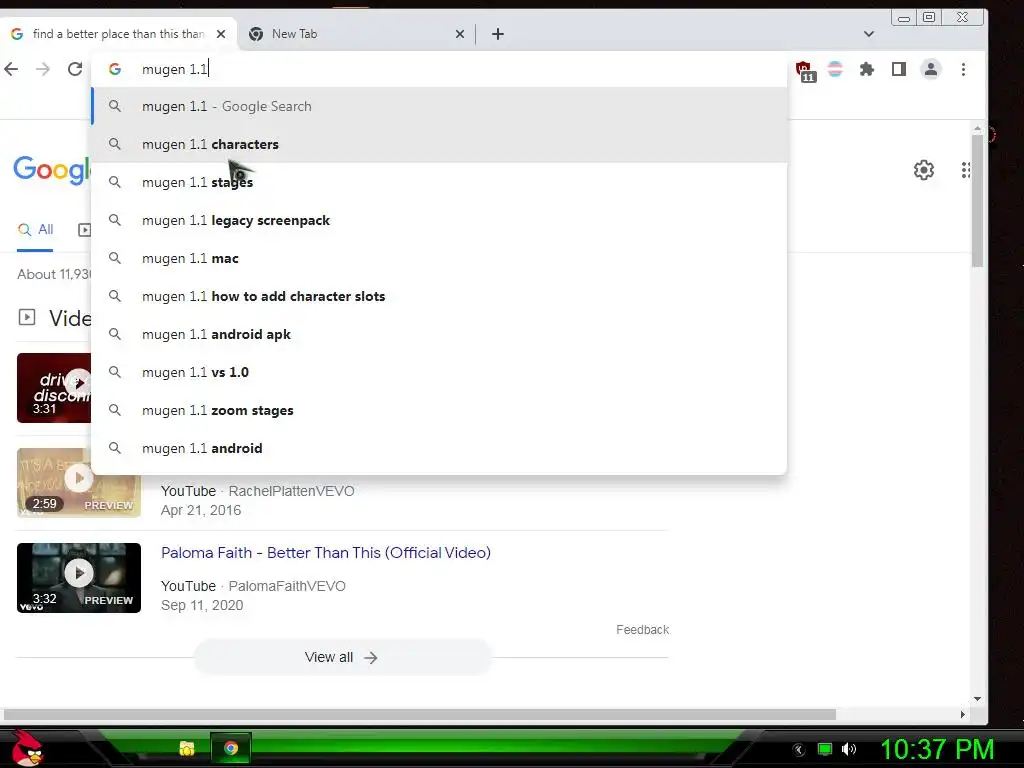
Task: Click the Google logo in the address bar
Action: point(115,69)
